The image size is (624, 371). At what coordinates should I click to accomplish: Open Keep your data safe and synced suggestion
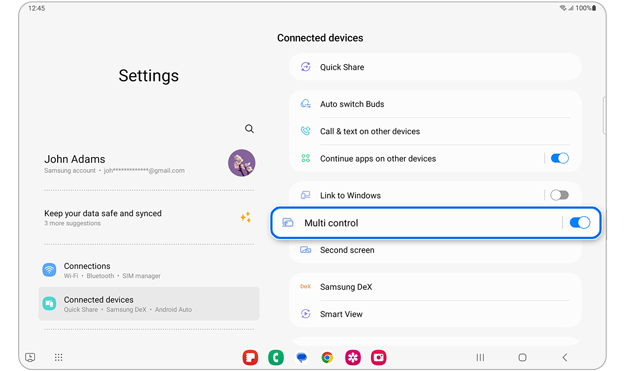149,217
